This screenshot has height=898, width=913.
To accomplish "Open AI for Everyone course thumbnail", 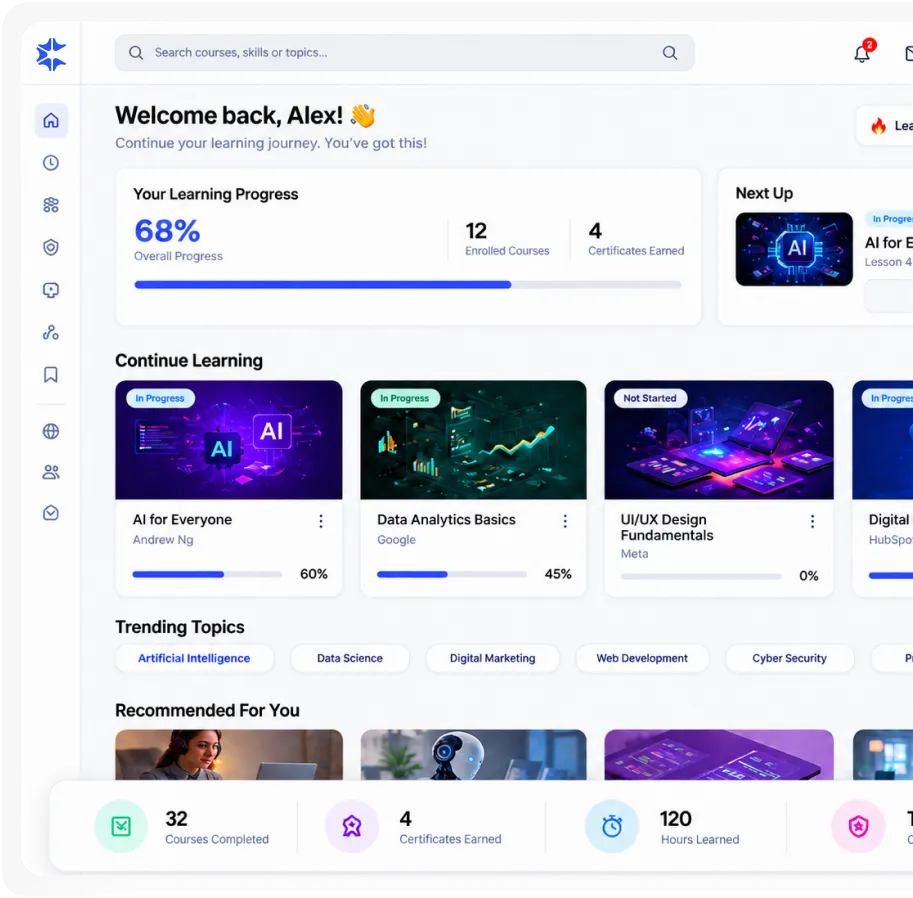I will coord(229,440).
